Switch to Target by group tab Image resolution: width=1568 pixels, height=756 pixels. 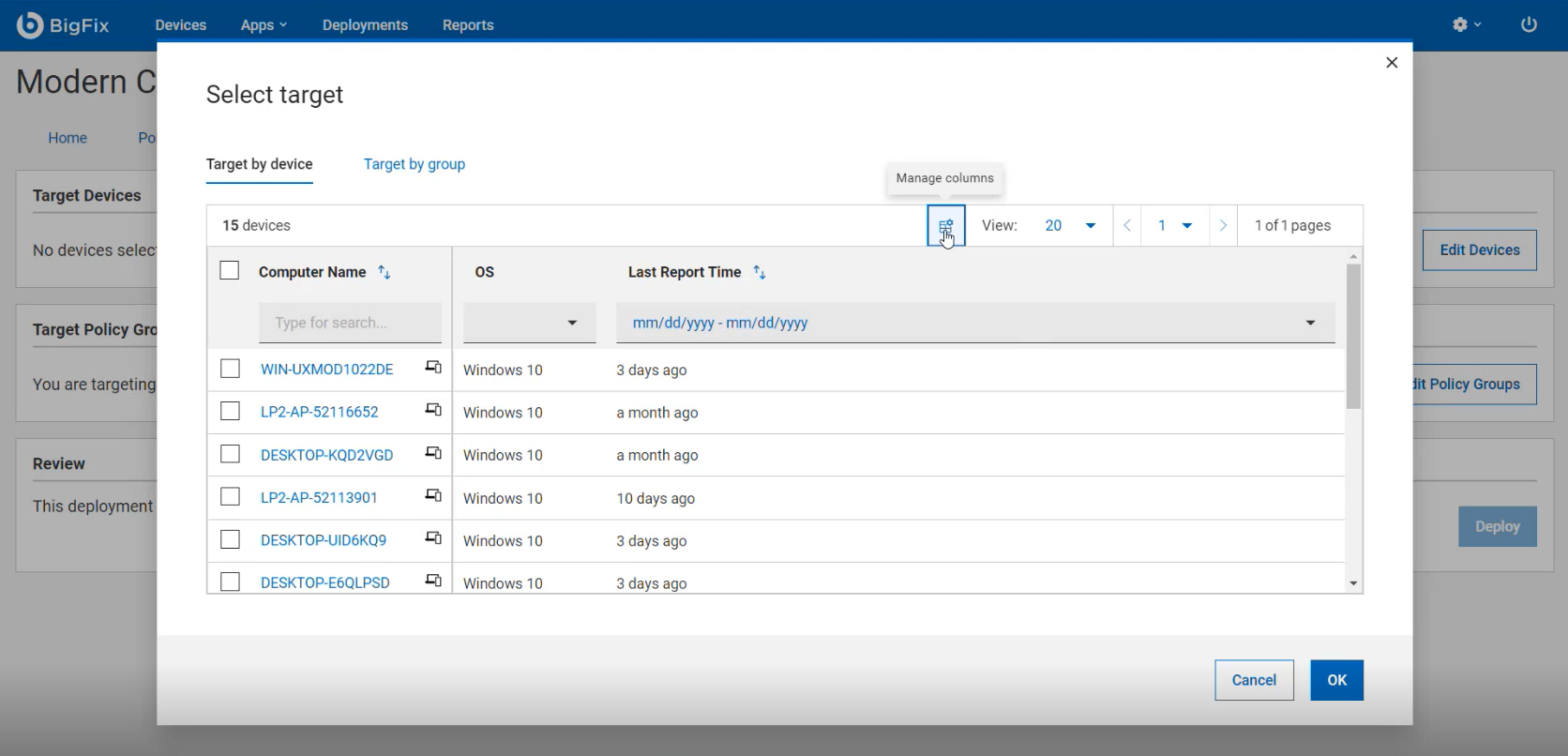point(414,164)
